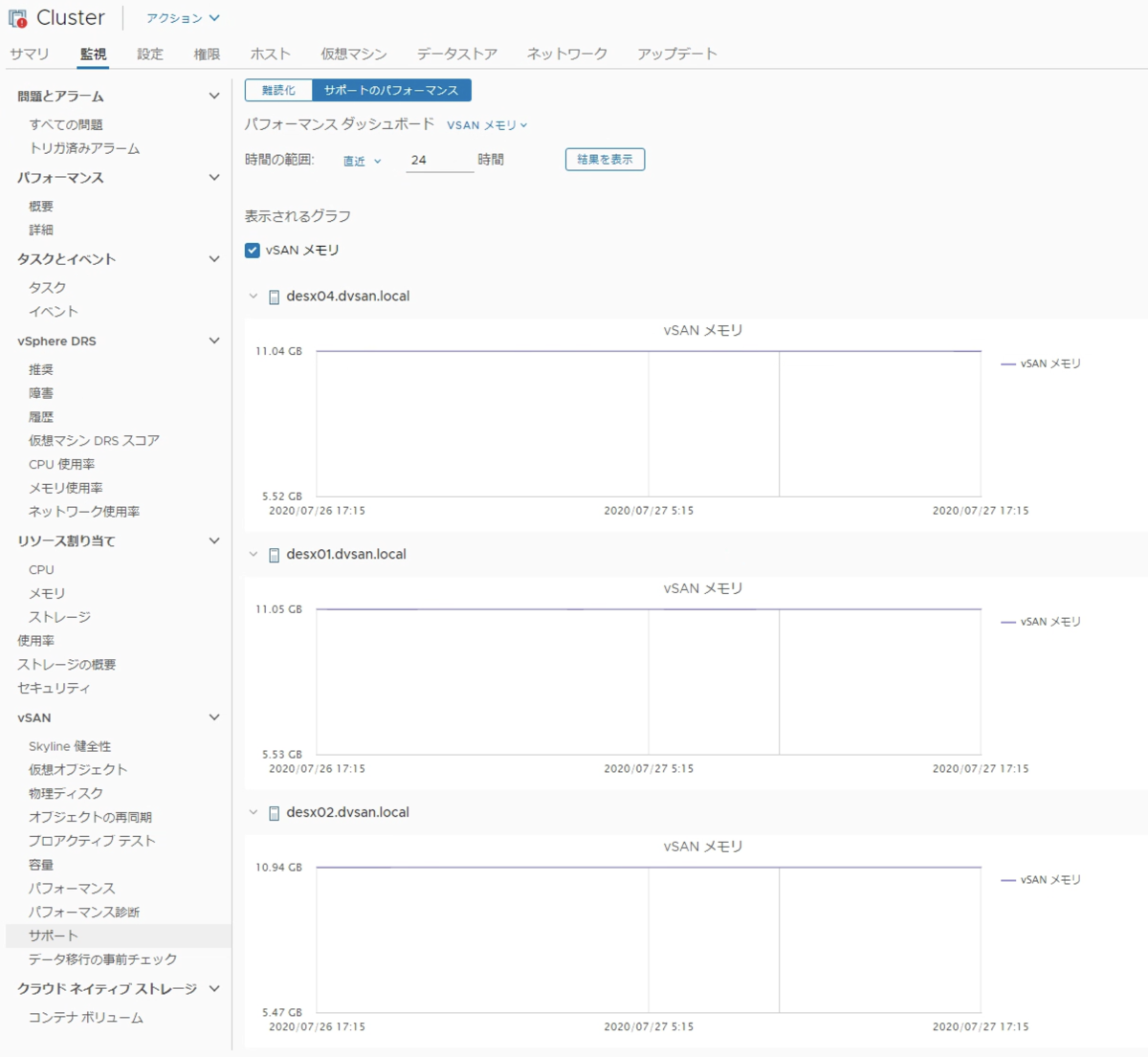The height and width of the screenshot is (1057, 1148).
Task: Open DRS 履歴 in the sidebar
Action: coord(41,417)
